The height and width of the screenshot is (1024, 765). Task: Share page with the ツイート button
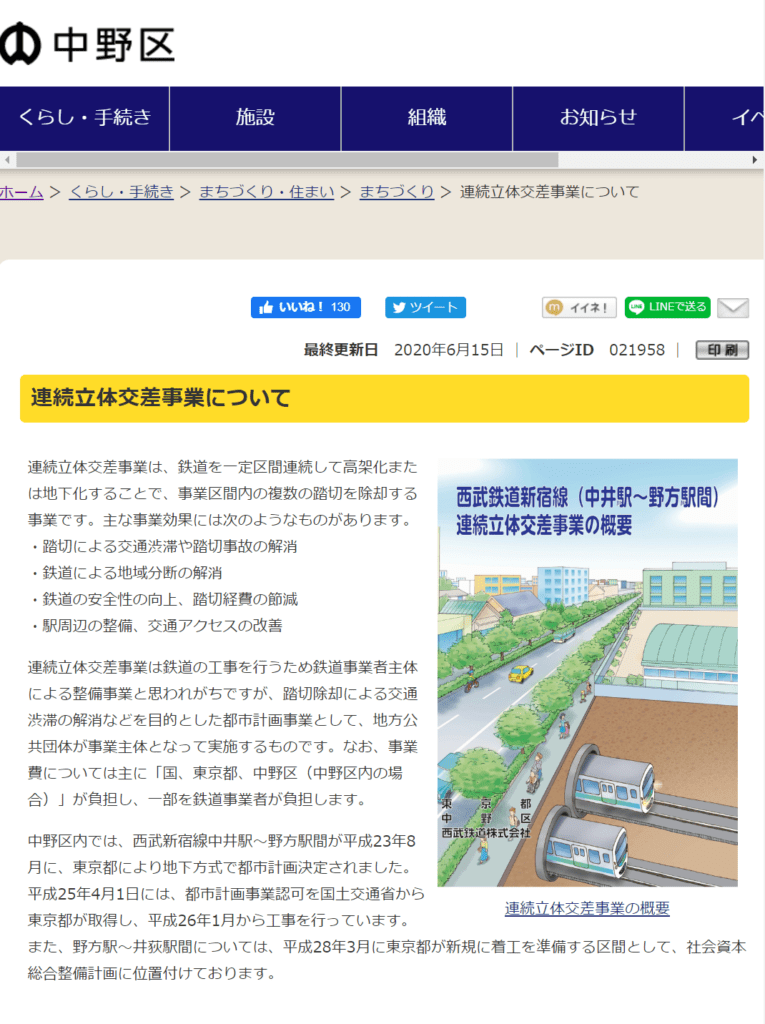tap(425, 307)
